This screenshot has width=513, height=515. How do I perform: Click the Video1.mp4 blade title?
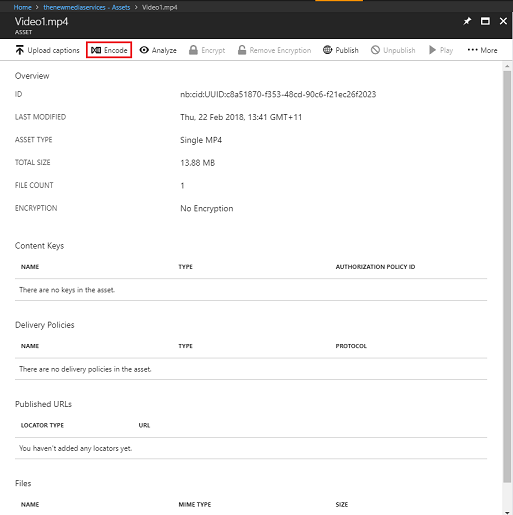click(x=41, y=21)
